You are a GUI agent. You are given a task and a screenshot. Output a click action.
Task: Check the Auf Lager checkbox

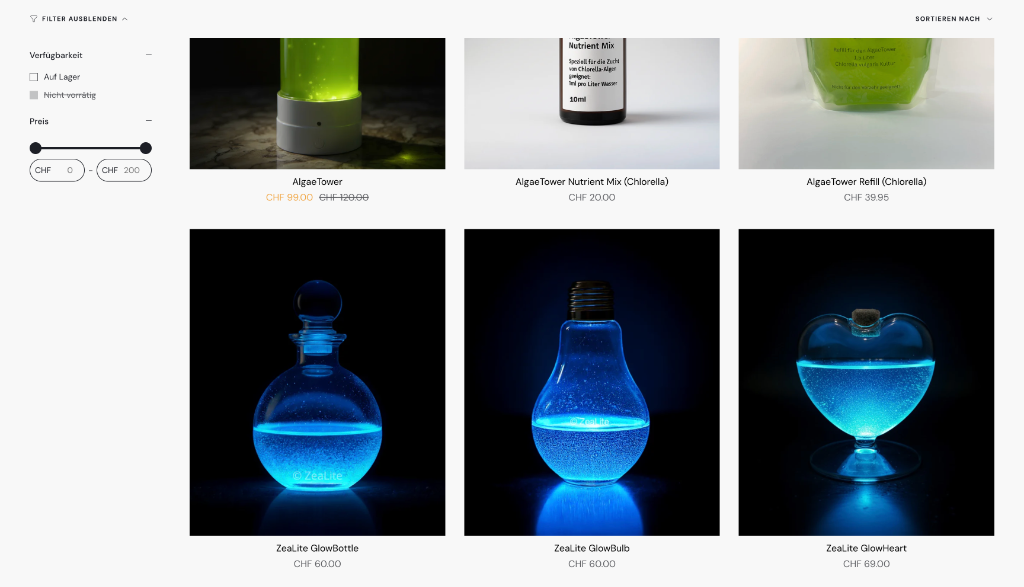pos(34,77)
